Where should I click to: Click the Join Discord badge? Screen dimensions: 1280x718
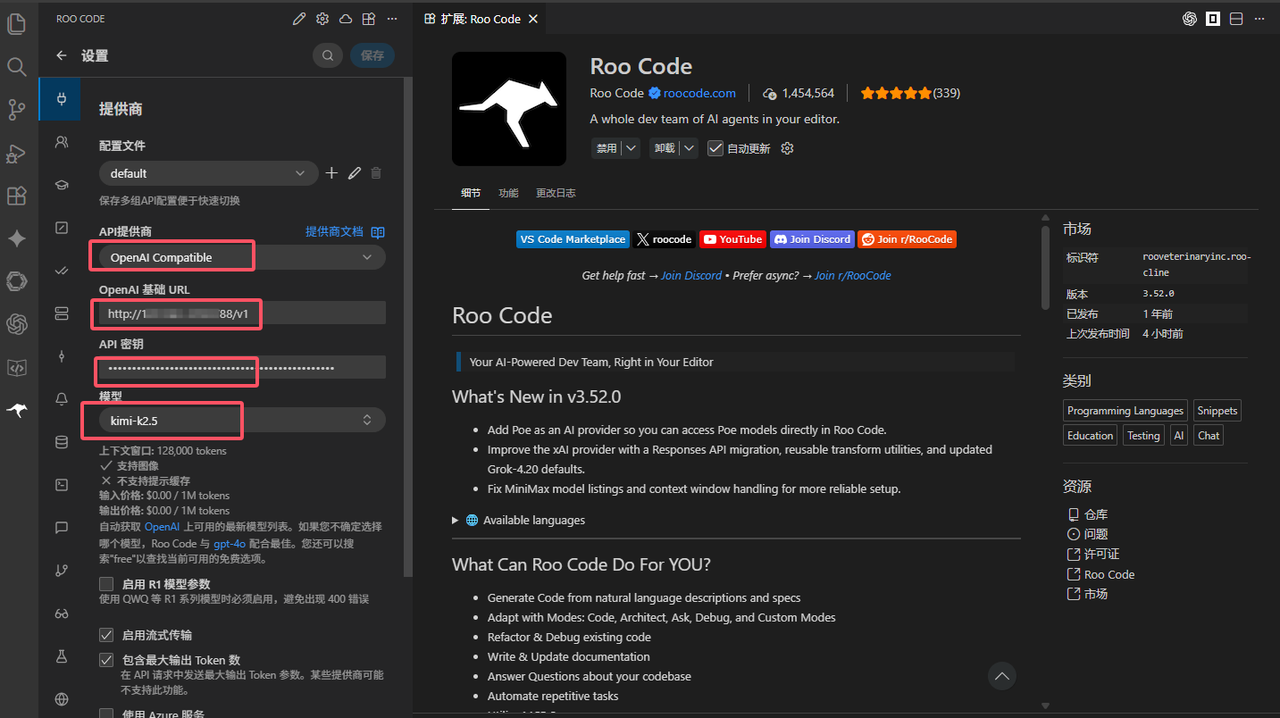click(x=812, y=239)
